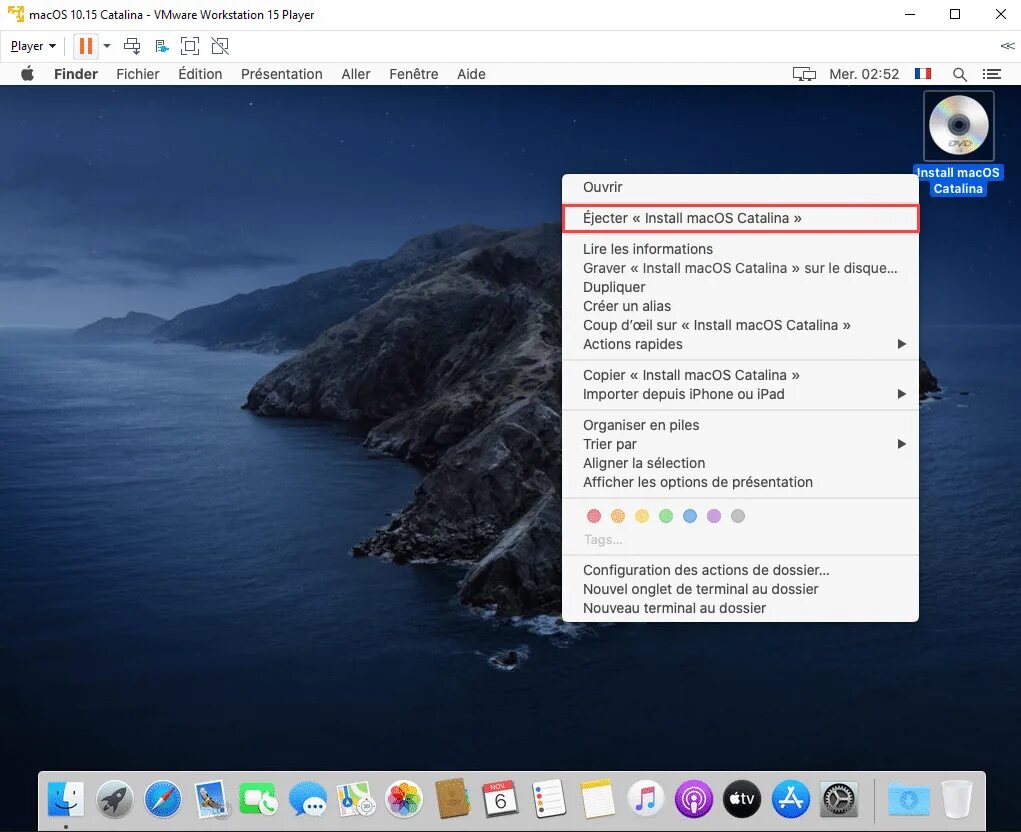Screen dimensions: 1021x832
Task: Open FaceTime from the Dock
Action: pos(259,798)
